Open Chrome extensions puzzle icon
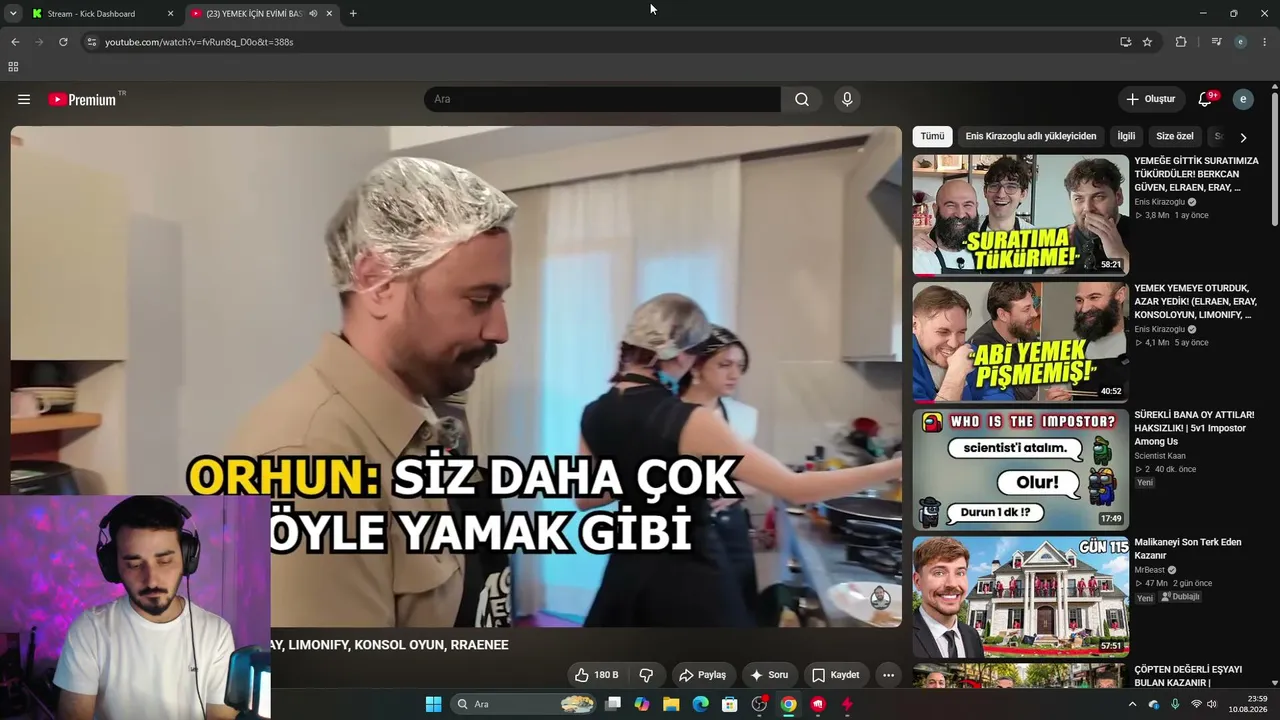1280x720 pixels. coord(1181,42)
